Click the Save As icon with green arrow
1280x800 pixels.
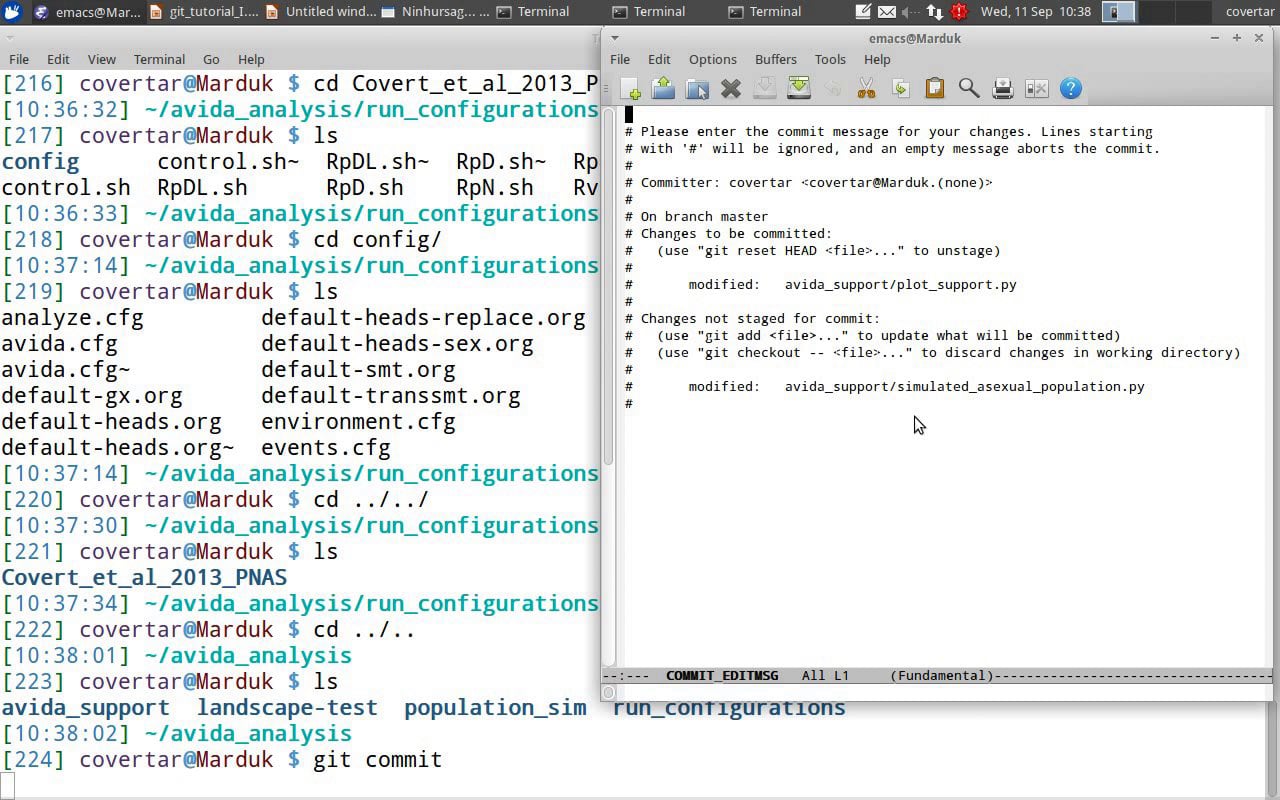pos(799,89)
